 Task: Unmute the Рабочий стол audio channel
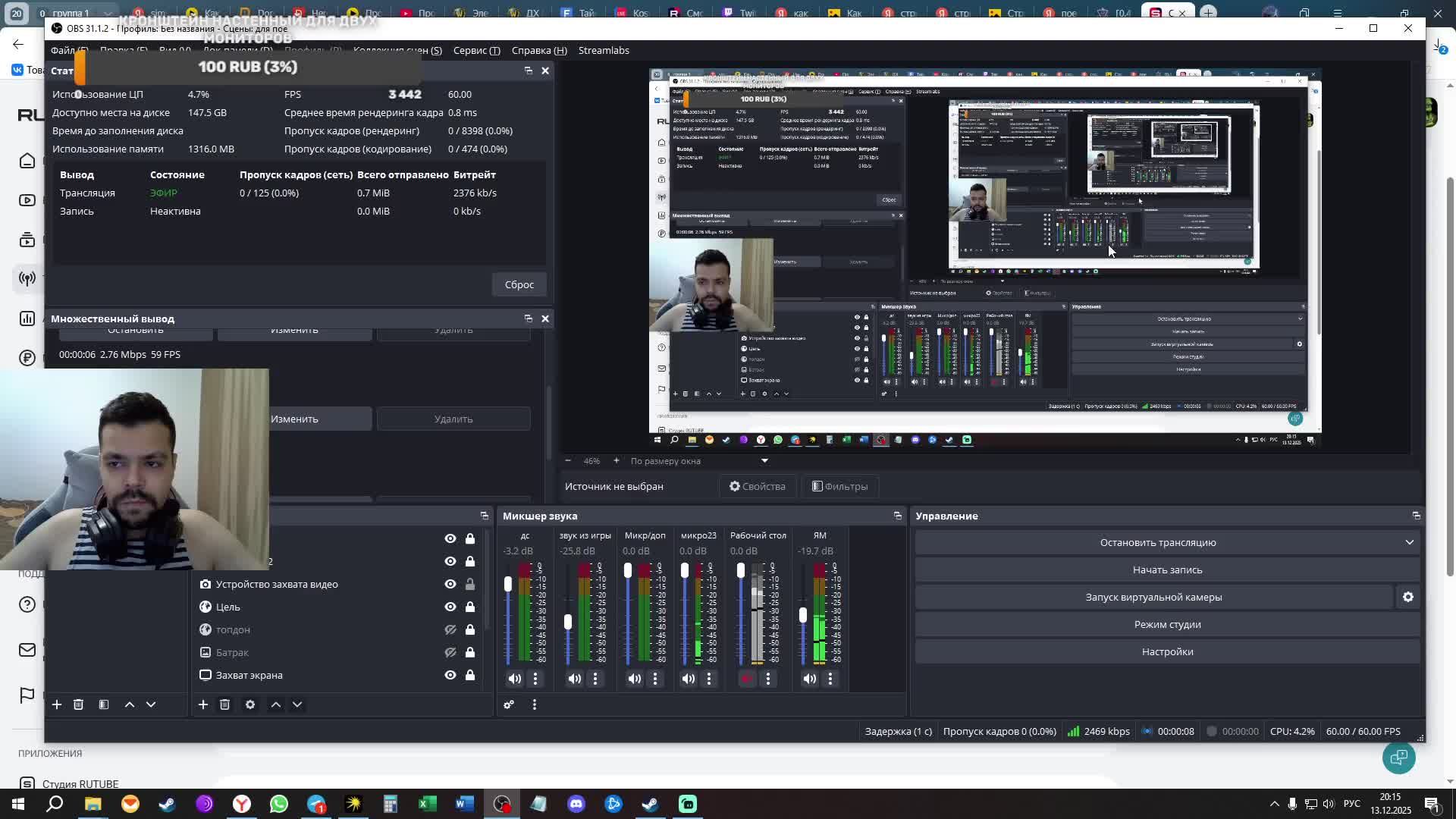point(747,679)
